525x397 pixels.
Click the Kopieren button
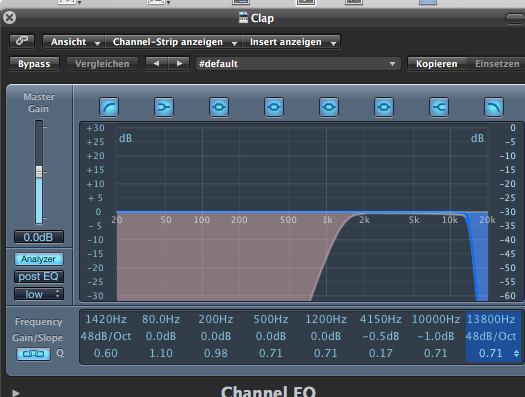[x=437, y=64]
